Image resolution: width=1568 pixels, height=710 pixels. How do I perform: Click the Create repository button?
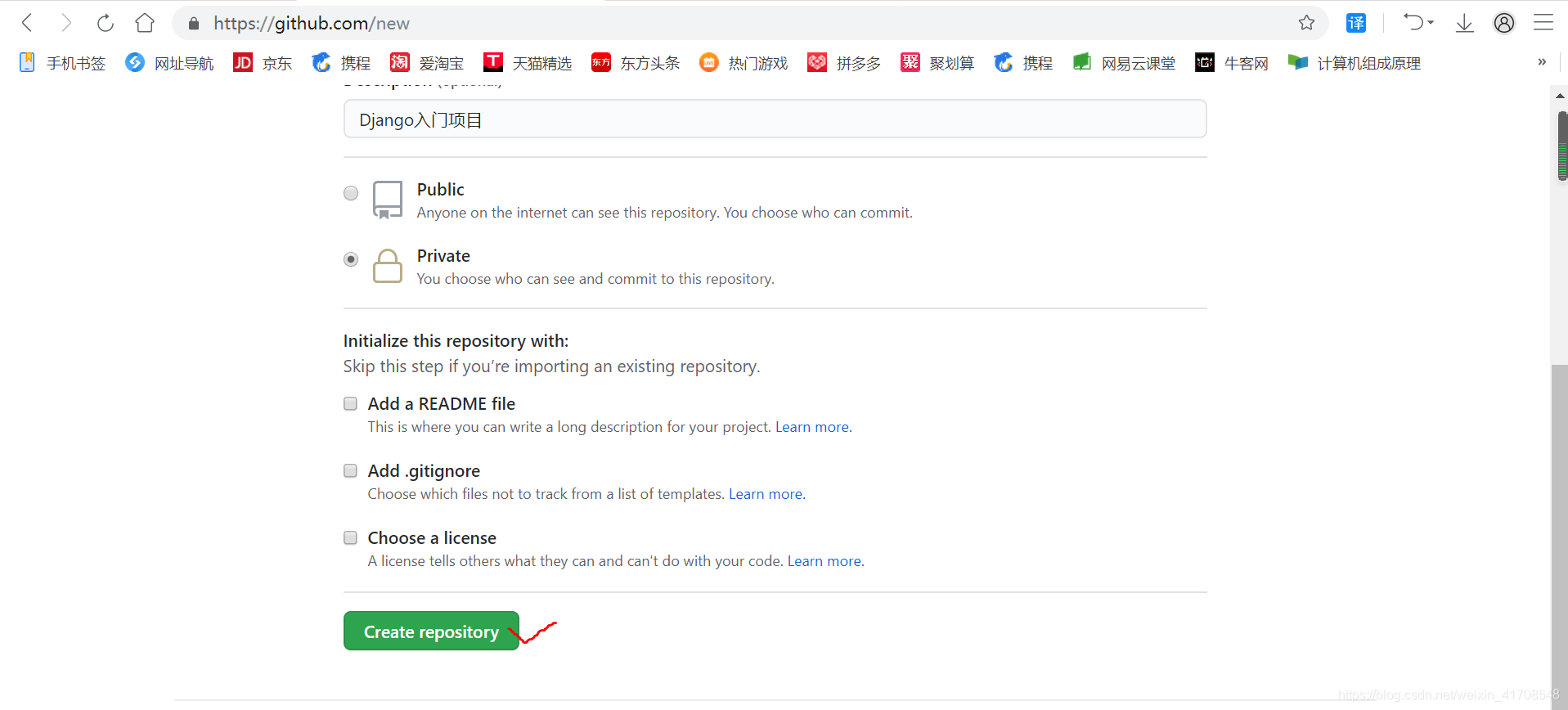click(431, 631)
